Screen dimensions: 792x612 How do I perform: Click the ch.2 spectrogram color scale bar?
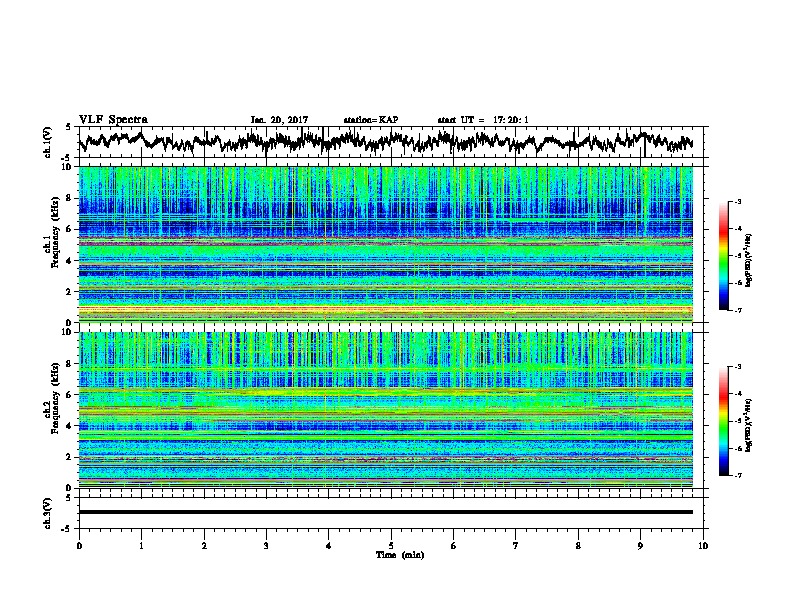[x=723, y=421]
